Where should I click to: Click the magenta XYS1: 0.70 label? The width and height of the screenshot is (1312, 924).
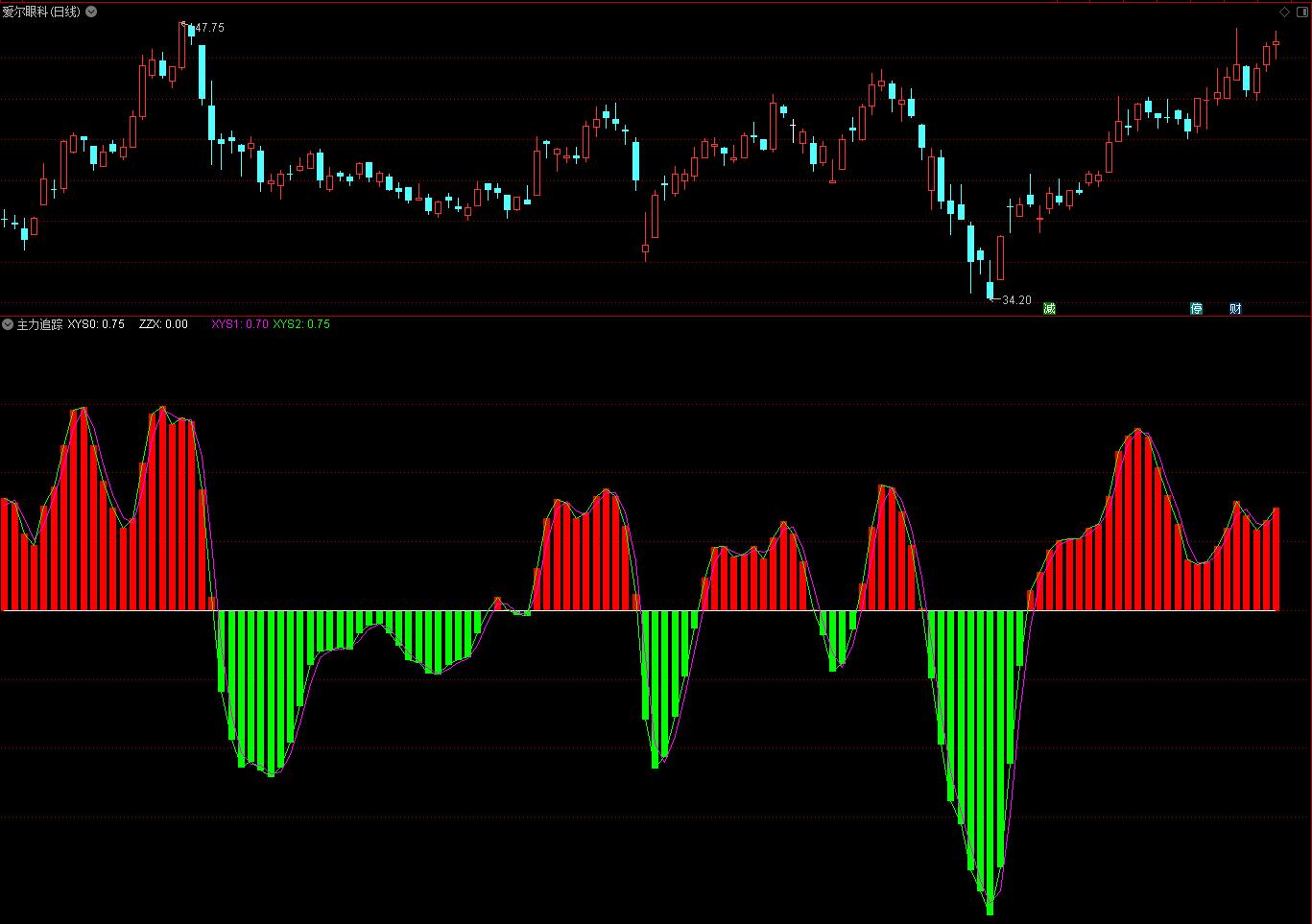pyautogui.click(x=240, y=324)
